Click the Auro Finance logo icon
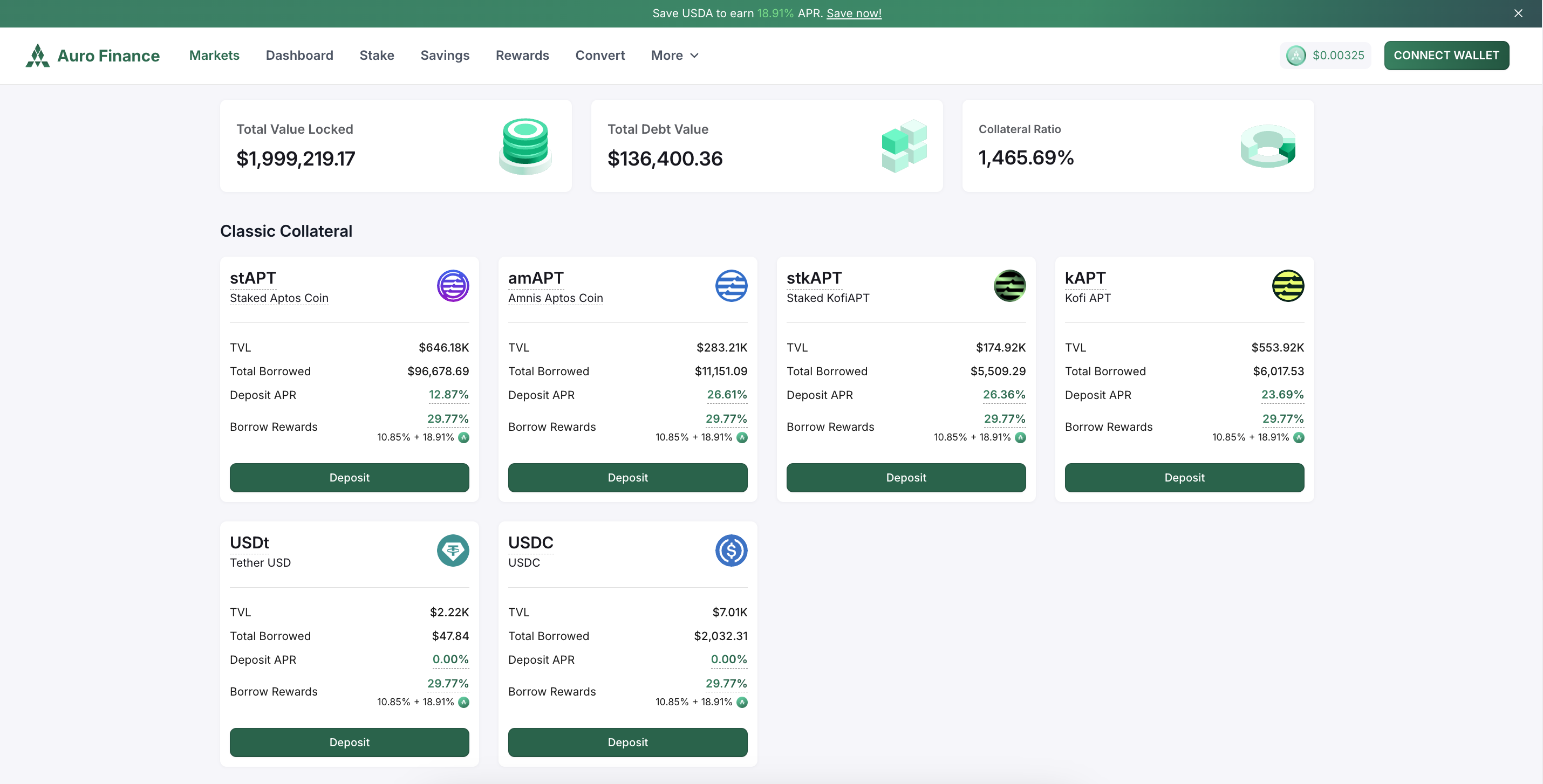 point(37,55)
